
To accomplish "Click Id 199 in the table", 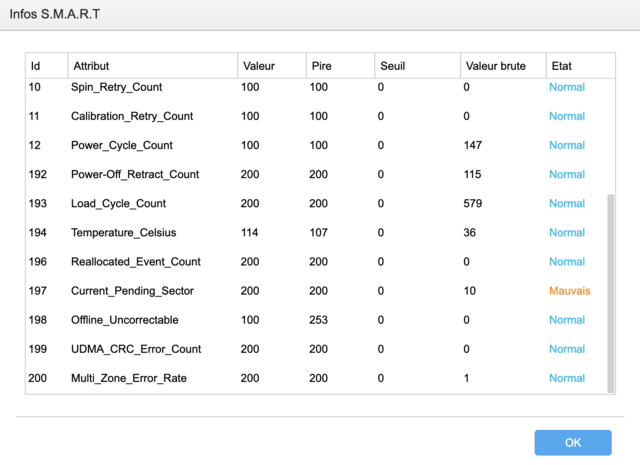I will (x=38, y=349).
